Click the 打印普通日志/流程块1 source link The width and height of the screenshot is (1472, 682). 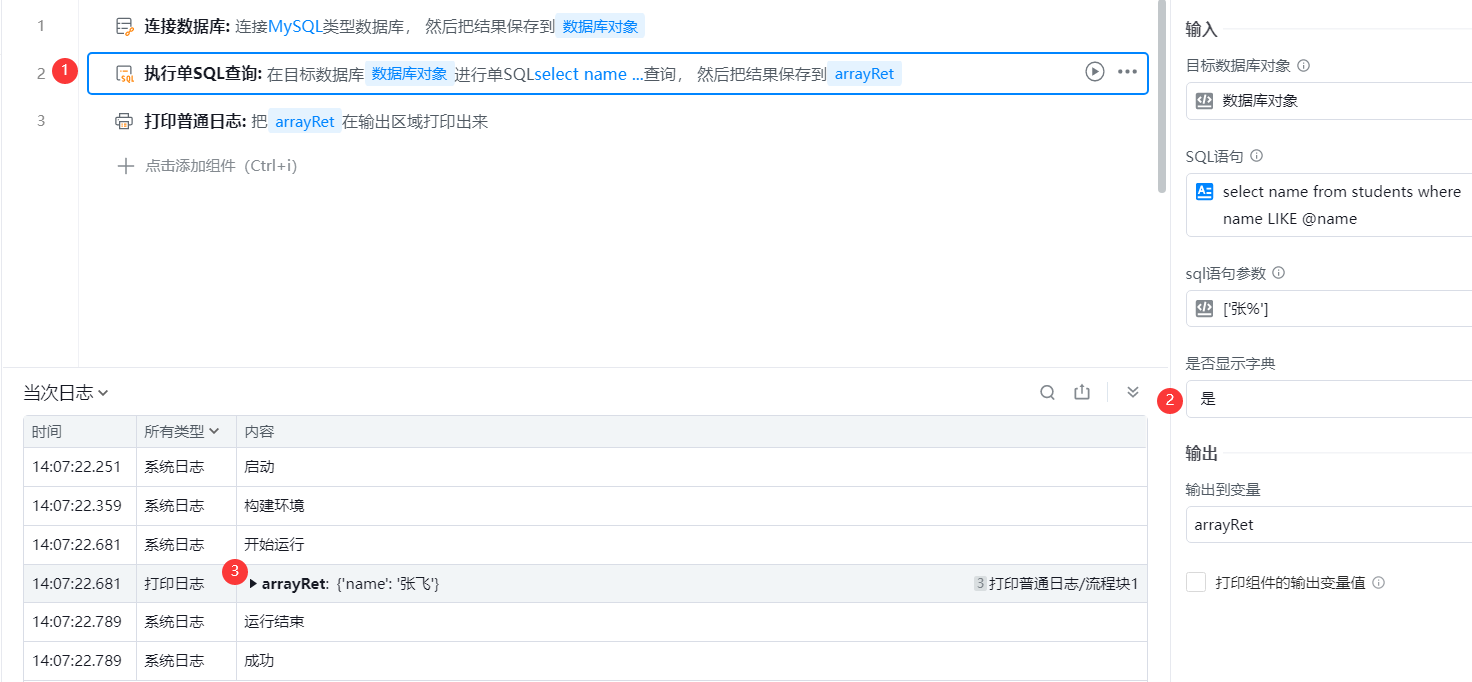pos(1063,584)
